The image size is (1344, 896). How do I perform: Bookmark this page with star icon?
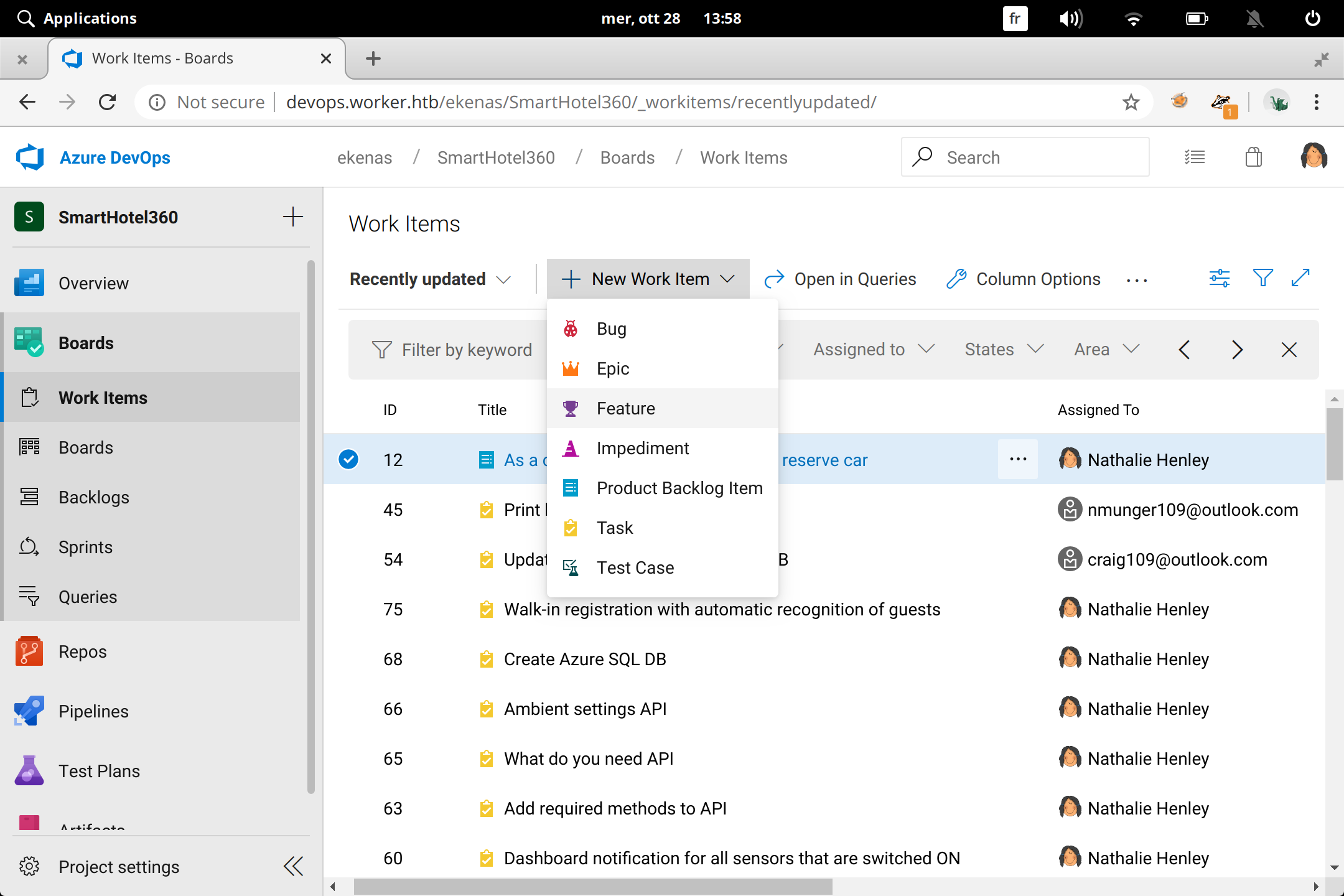pos(1131,102)
